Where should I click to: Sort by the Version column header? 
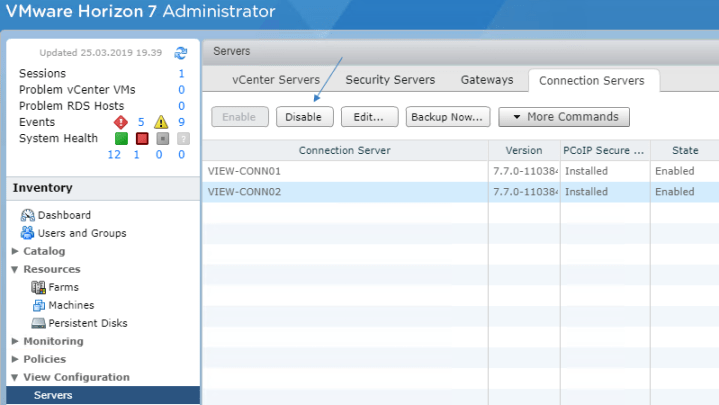point(524,150)
